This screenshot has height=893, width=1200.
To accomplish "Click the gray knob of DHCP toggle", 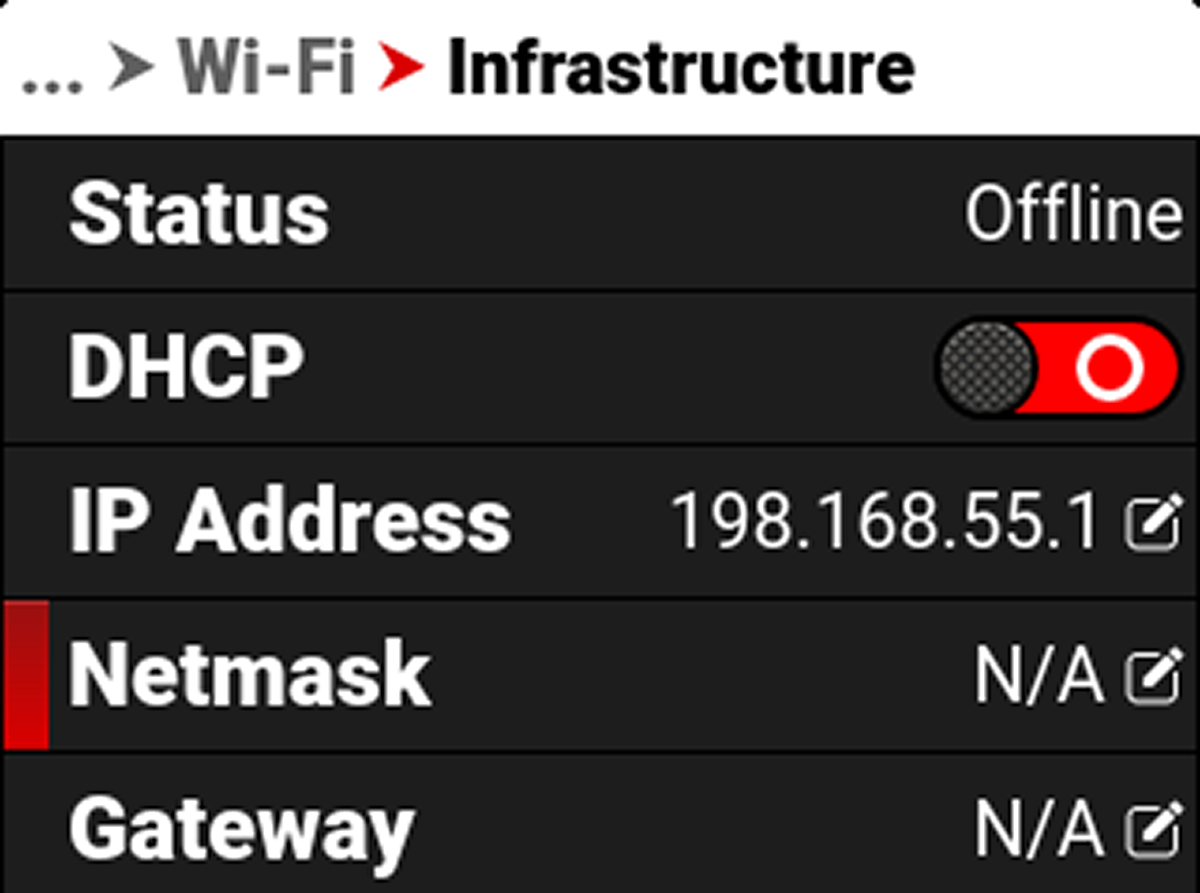I will (x=986, y=367).
